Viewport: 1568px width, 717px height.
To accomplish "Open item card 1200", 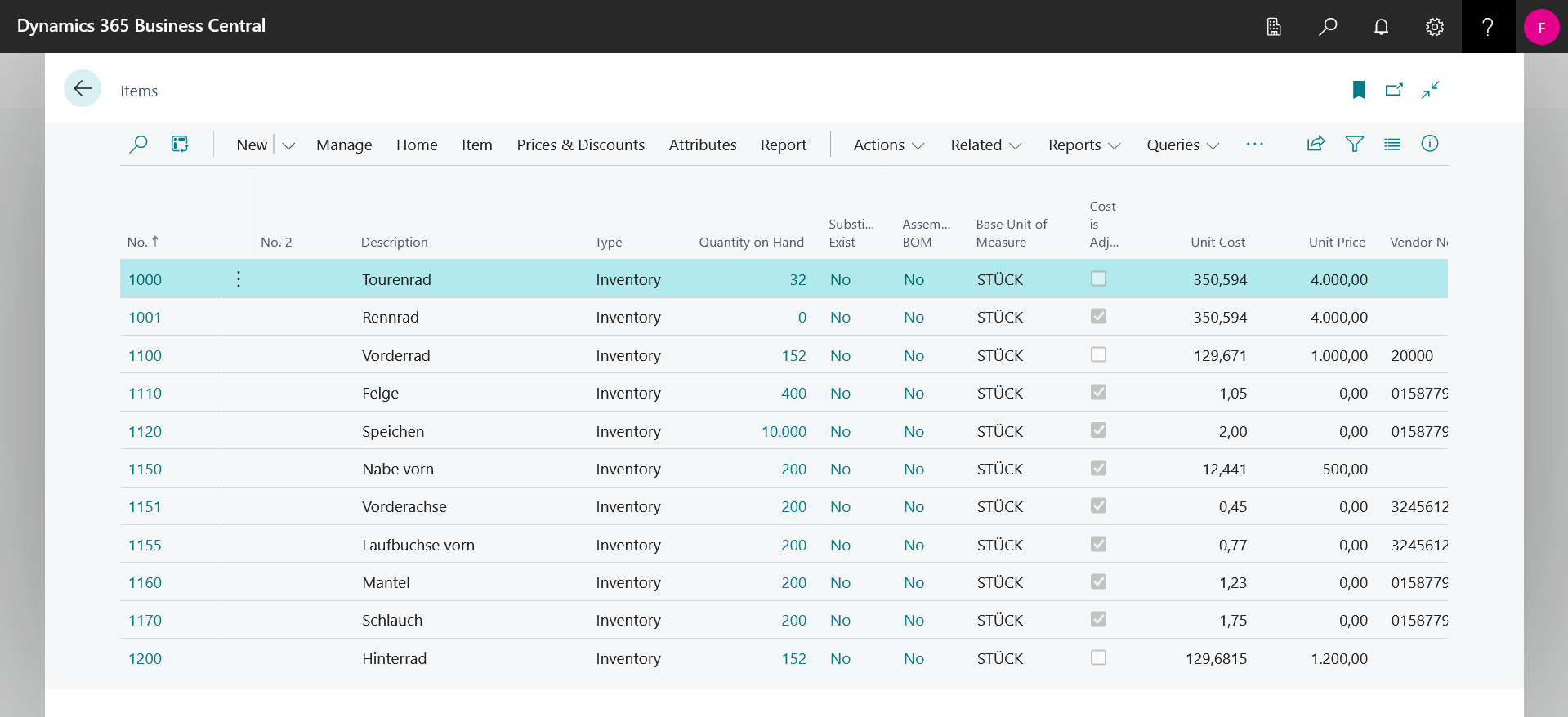I will point(145,658).
